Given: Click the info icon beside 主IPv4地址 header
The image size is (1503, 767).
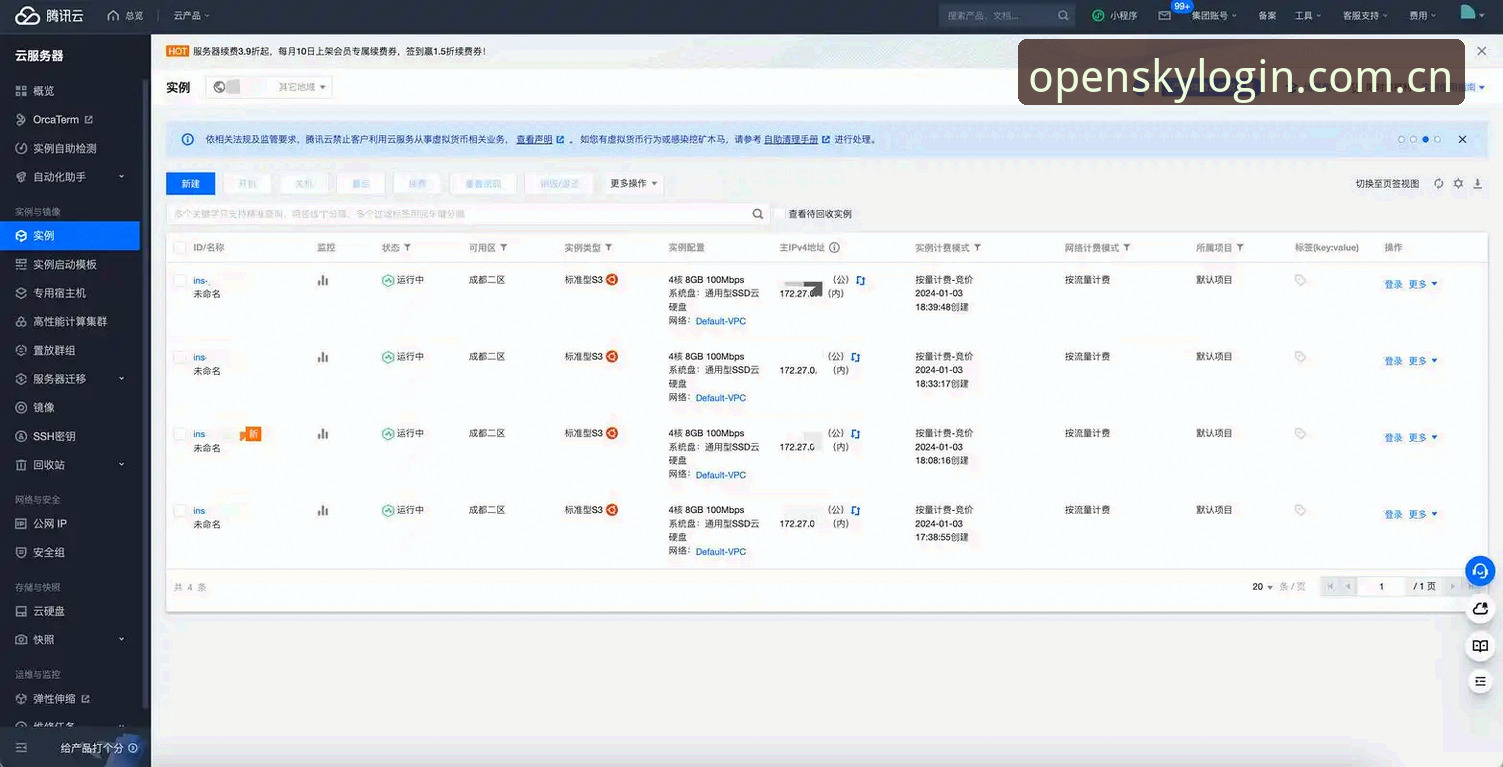Looking at the screenshot, I should pos(834,248).
